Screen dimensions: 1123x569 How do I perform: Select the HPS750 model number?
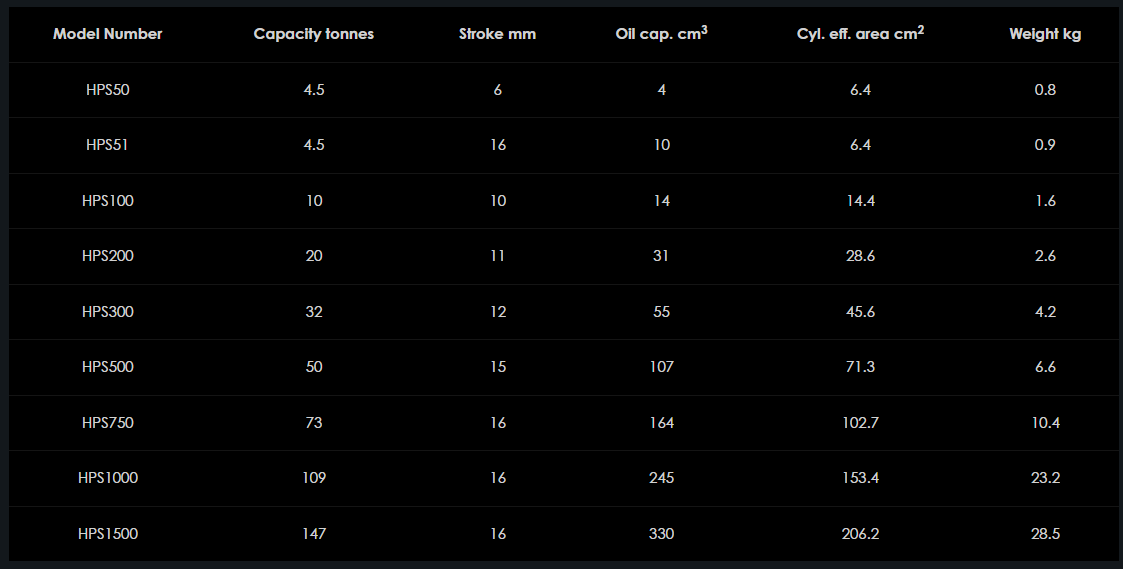point(108,423)
